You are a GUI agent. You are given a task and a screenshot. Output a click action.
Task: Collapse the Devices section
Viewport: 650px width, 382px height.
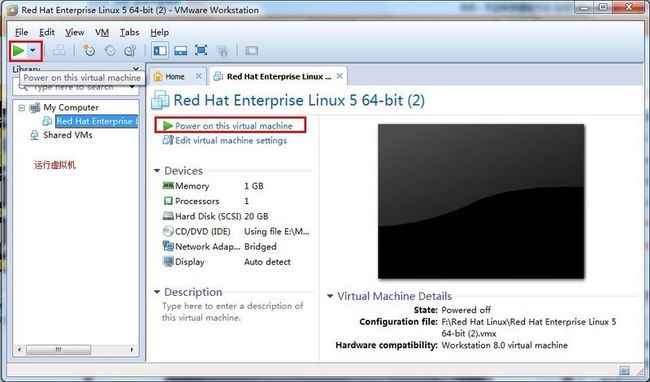157,171
